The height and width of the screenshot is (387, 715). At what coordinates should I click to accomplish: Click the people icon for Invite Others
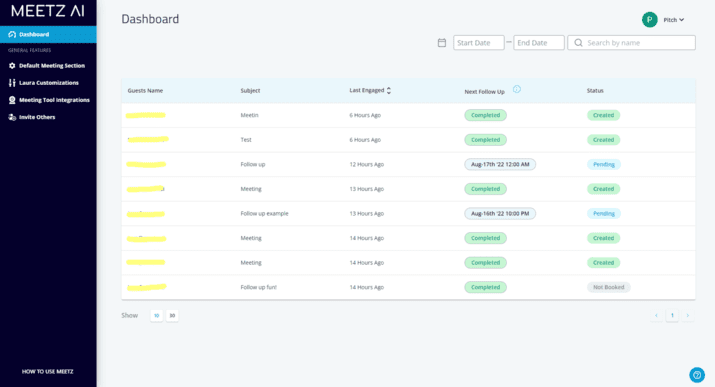12,117
